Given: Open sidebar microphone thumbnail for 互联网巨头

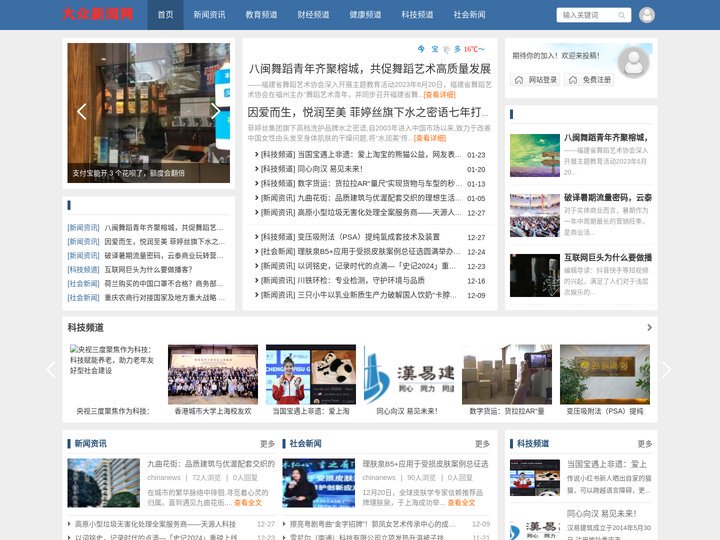Looking at the screenshot, I should tap(534, 276).
